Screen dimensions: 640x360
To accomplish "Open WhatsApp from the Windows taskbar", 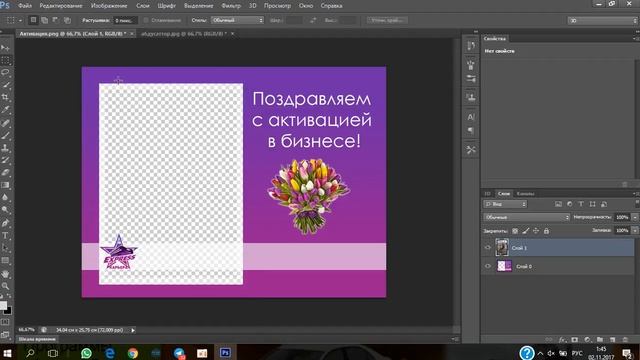I will [87, 353].
